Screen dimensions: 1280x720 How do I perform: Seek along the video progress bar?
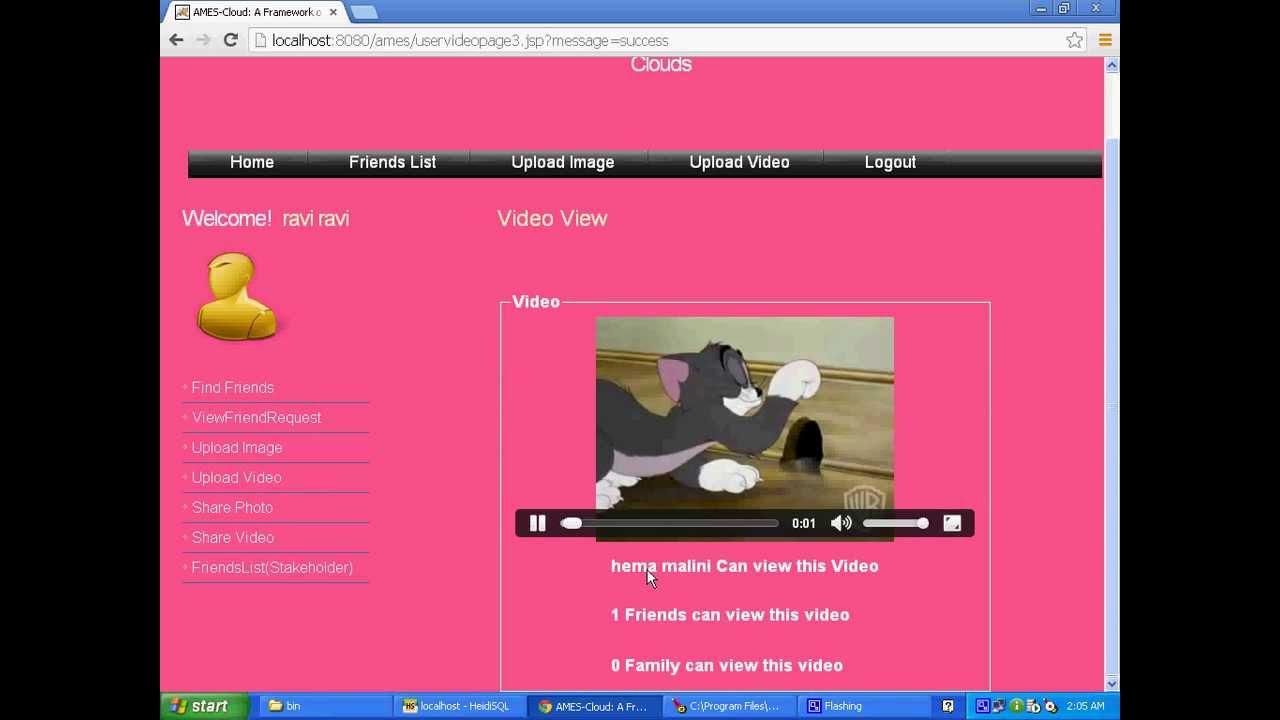(670, 523)
